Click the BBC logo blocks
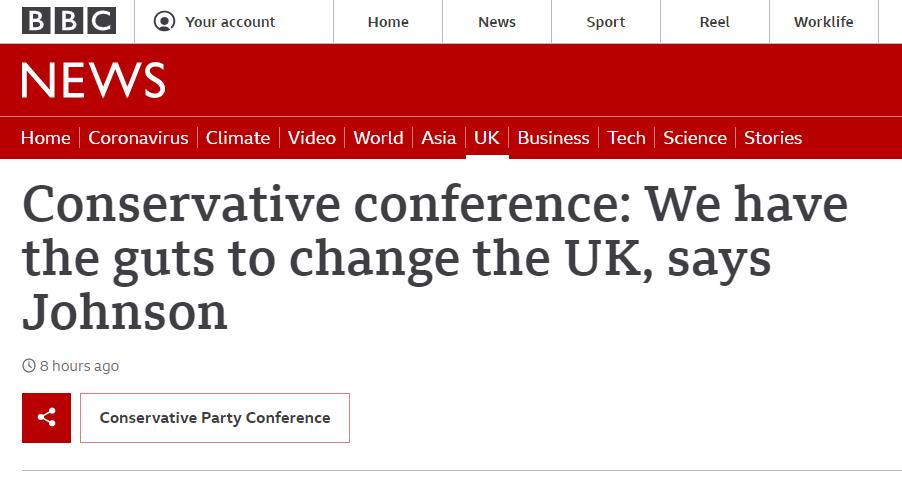 tap(69, 21)
